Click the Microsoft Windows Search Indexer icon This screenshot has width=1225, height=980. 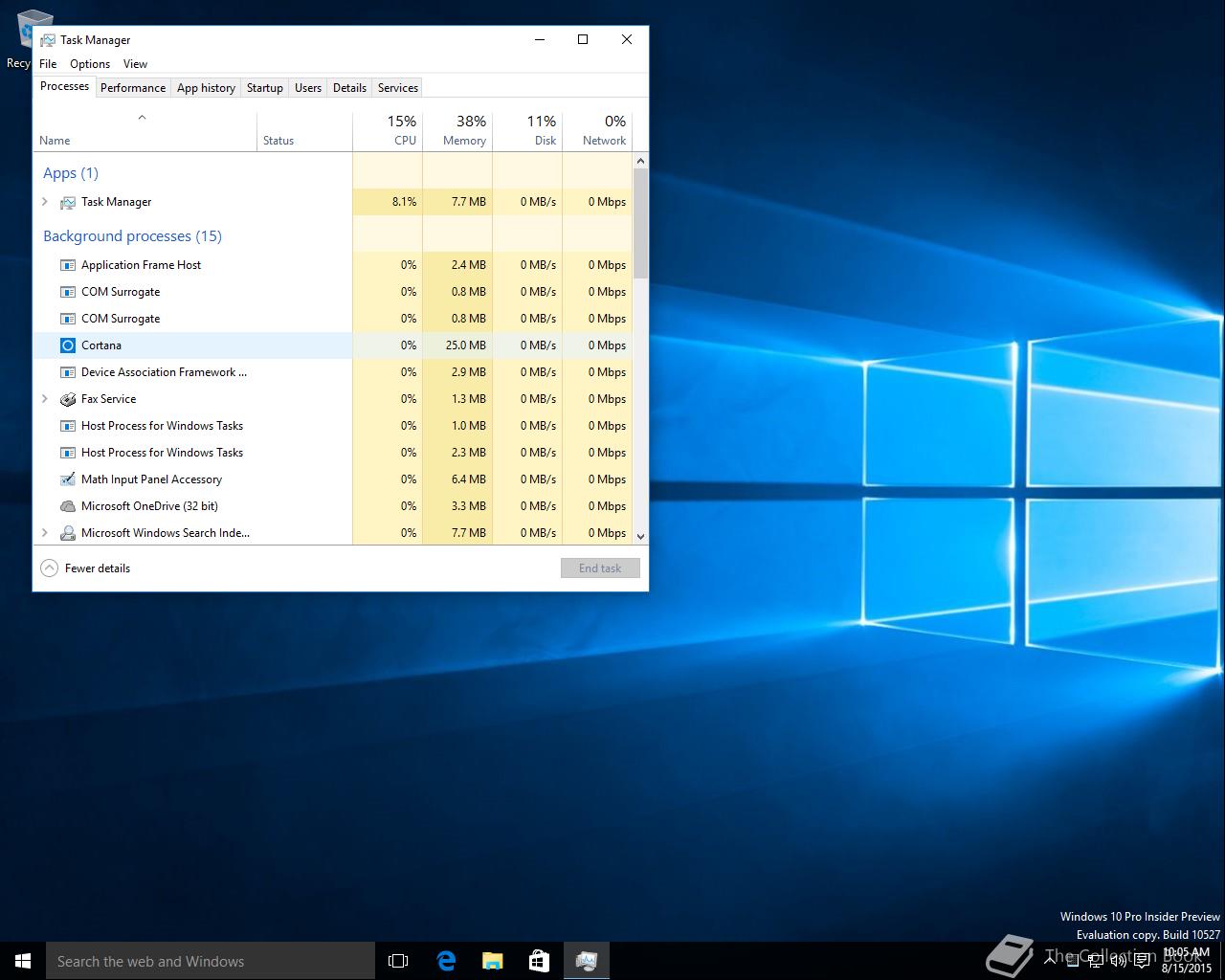68,533
